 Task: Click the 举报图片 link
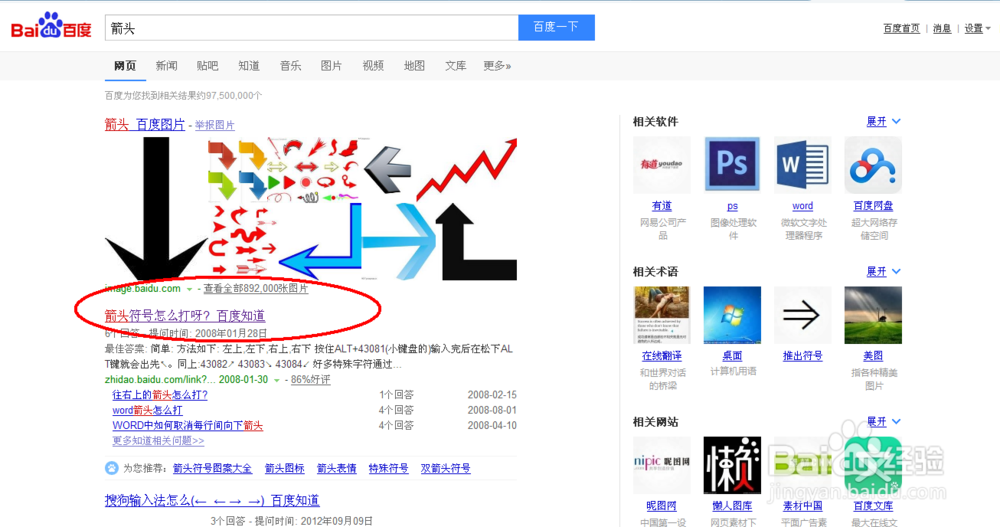tap(215, 125)
